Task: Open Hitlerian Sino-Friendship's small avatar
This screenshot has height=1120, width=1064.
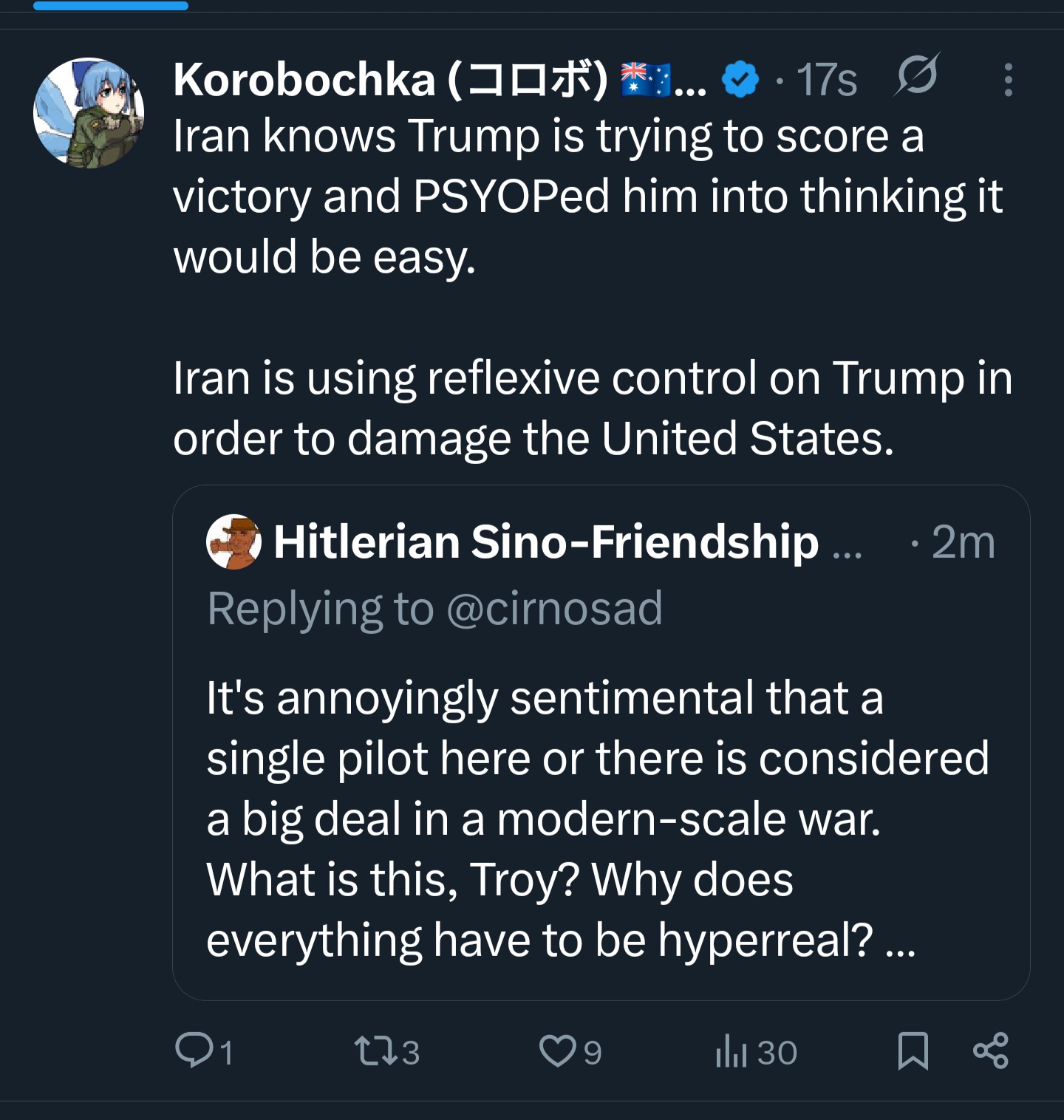Action: click(233, 542)
